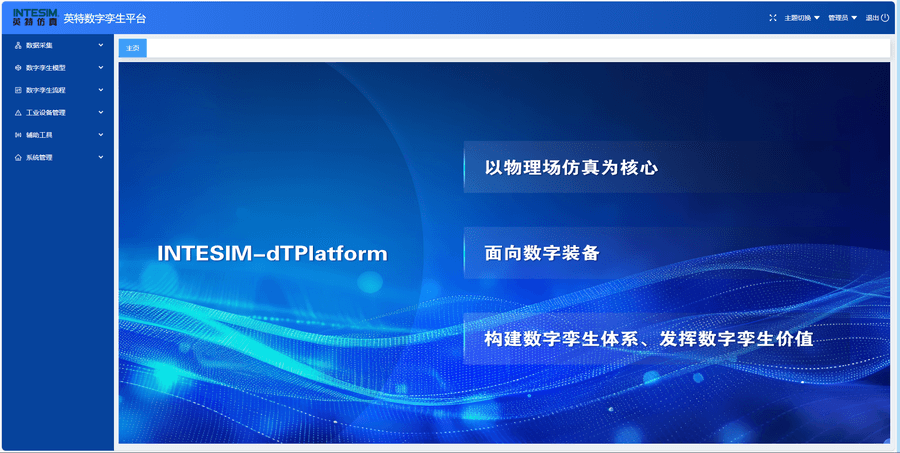Expand 数字孪生模型 using its chevron arrow

click(x=101, y=68)
